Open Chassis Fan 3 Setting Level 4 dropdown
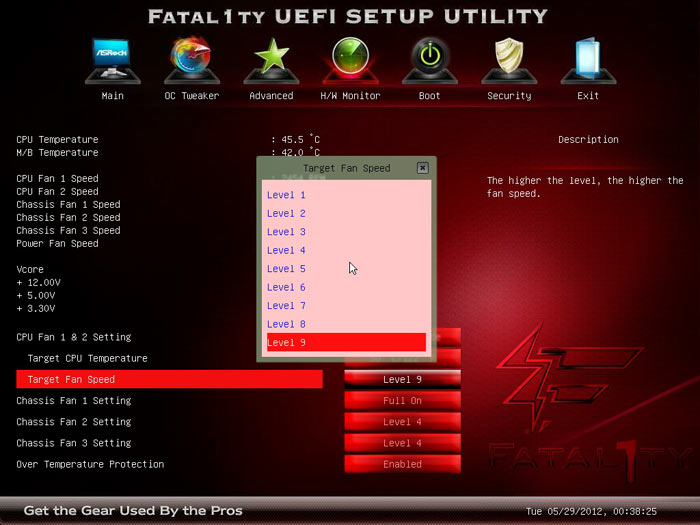 (402, 443)
